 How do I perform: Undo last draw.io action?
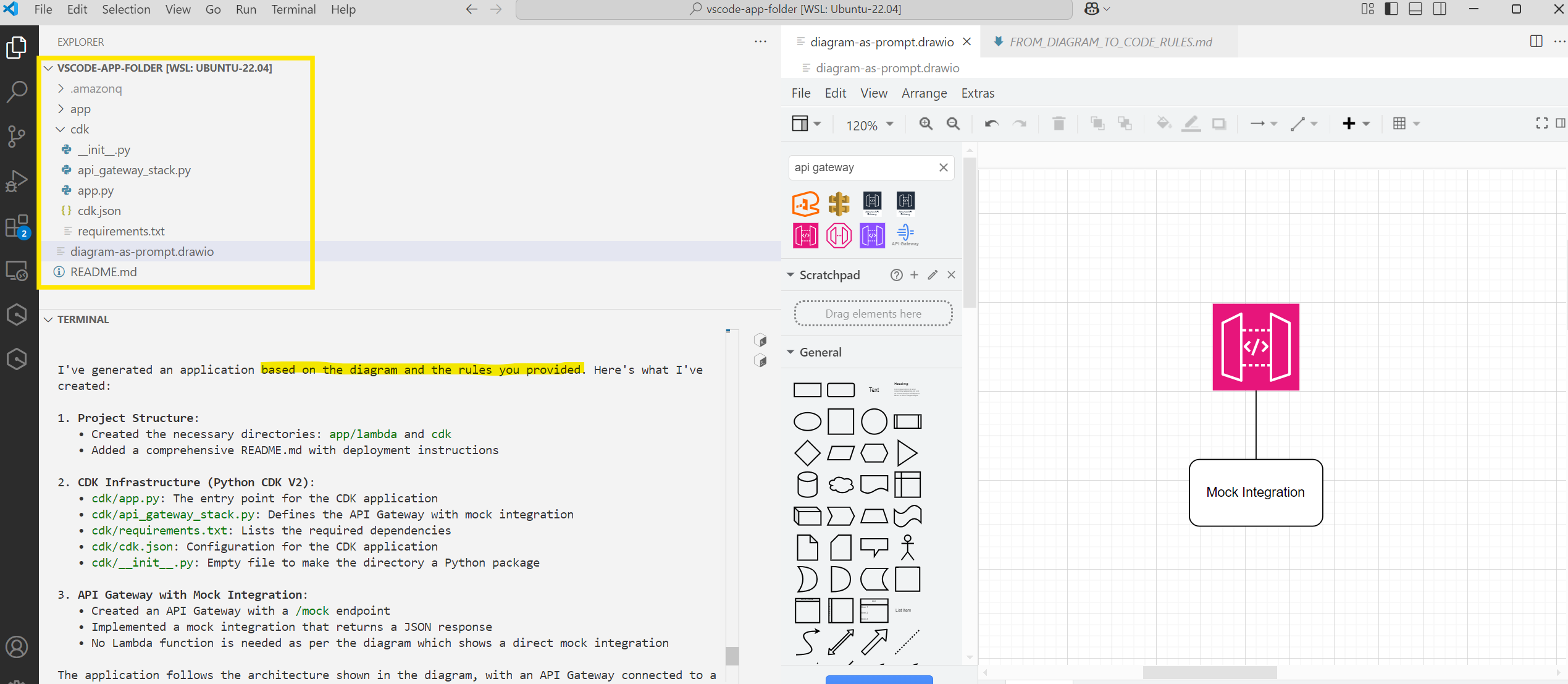point(992,124)
